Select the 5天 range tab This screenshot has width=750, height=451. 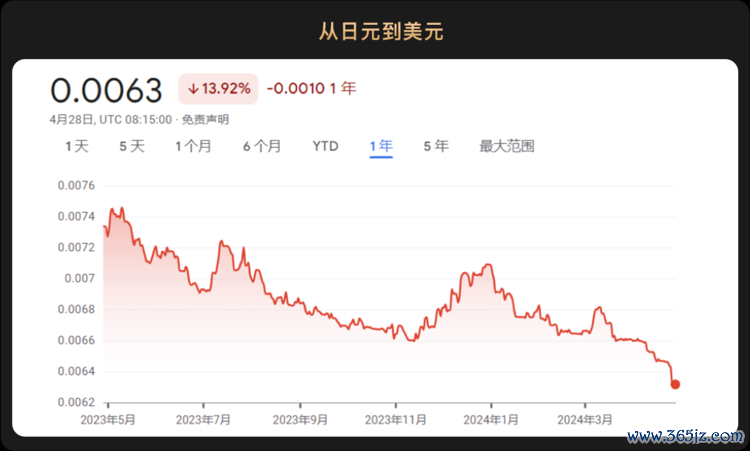(x=132, y=146)
